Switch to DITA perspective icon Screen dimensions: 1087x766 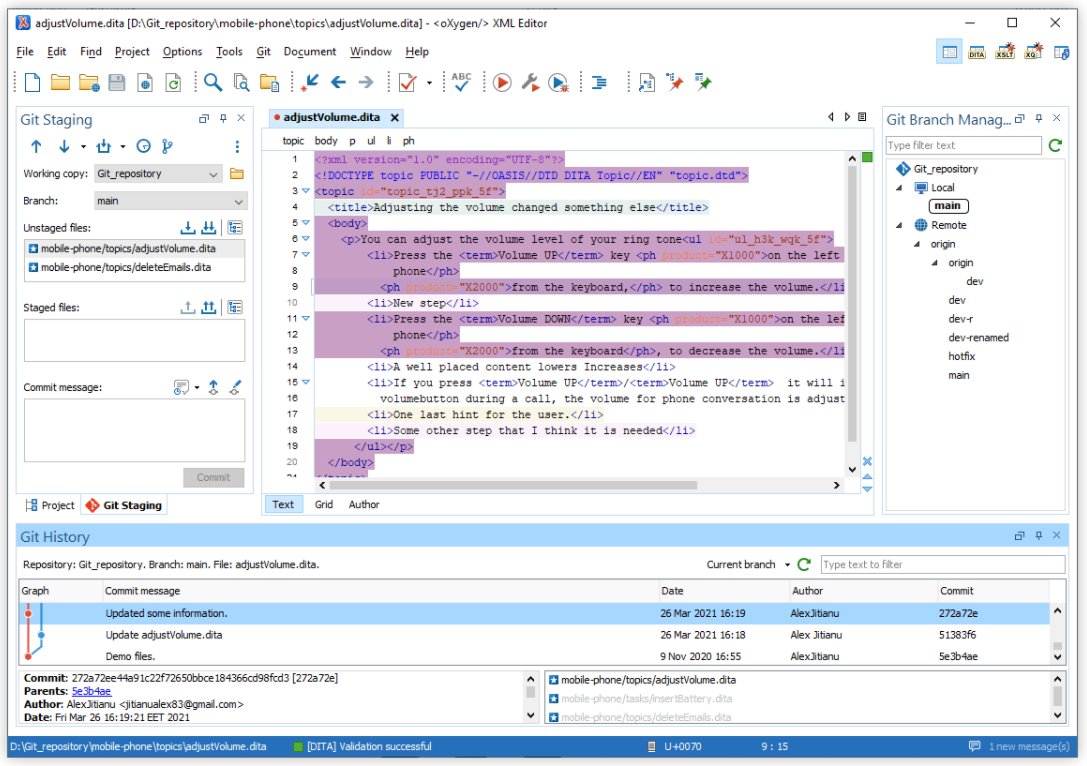point(977,52)
